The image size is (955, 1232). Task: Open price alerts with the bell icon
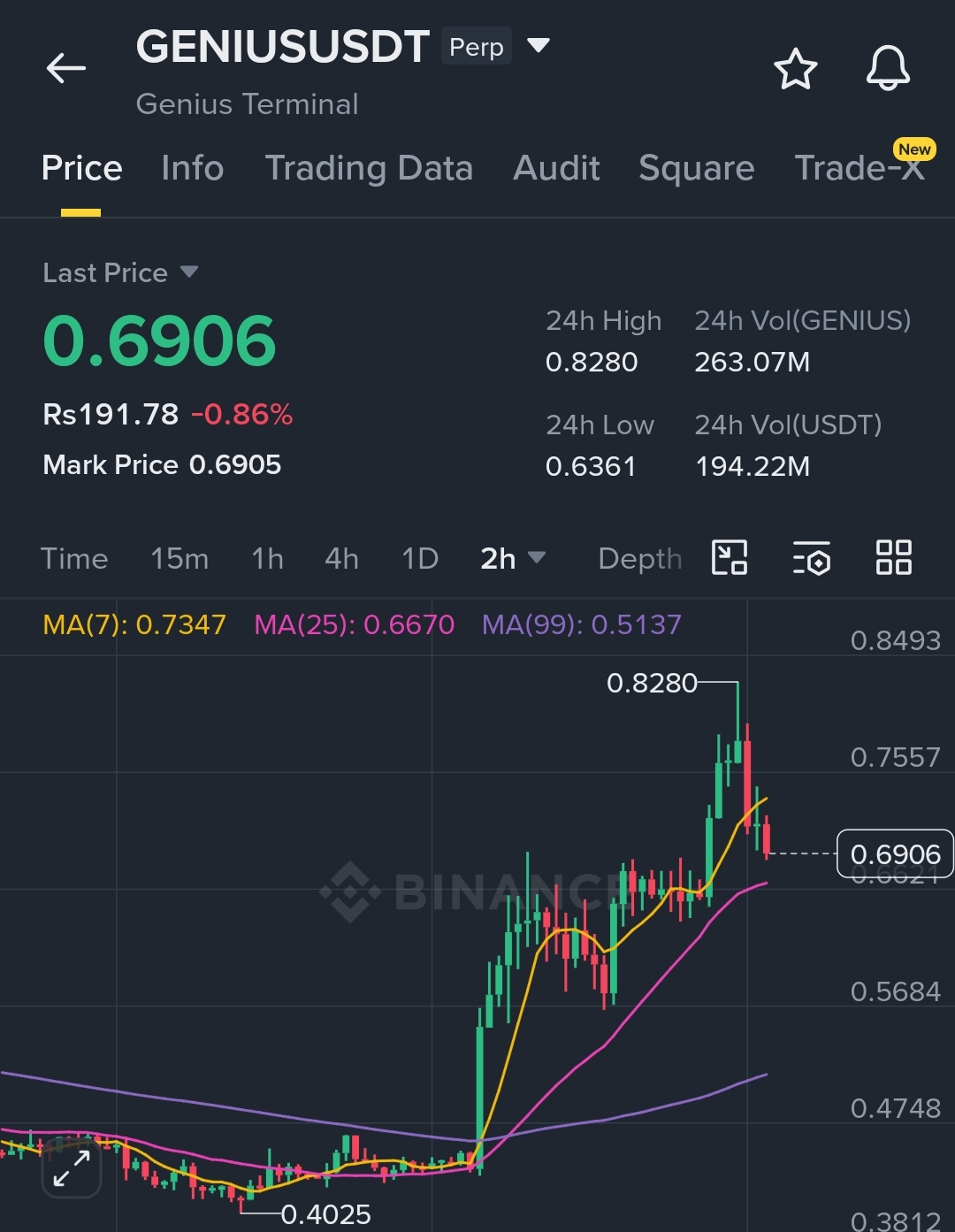coord(888,68)
